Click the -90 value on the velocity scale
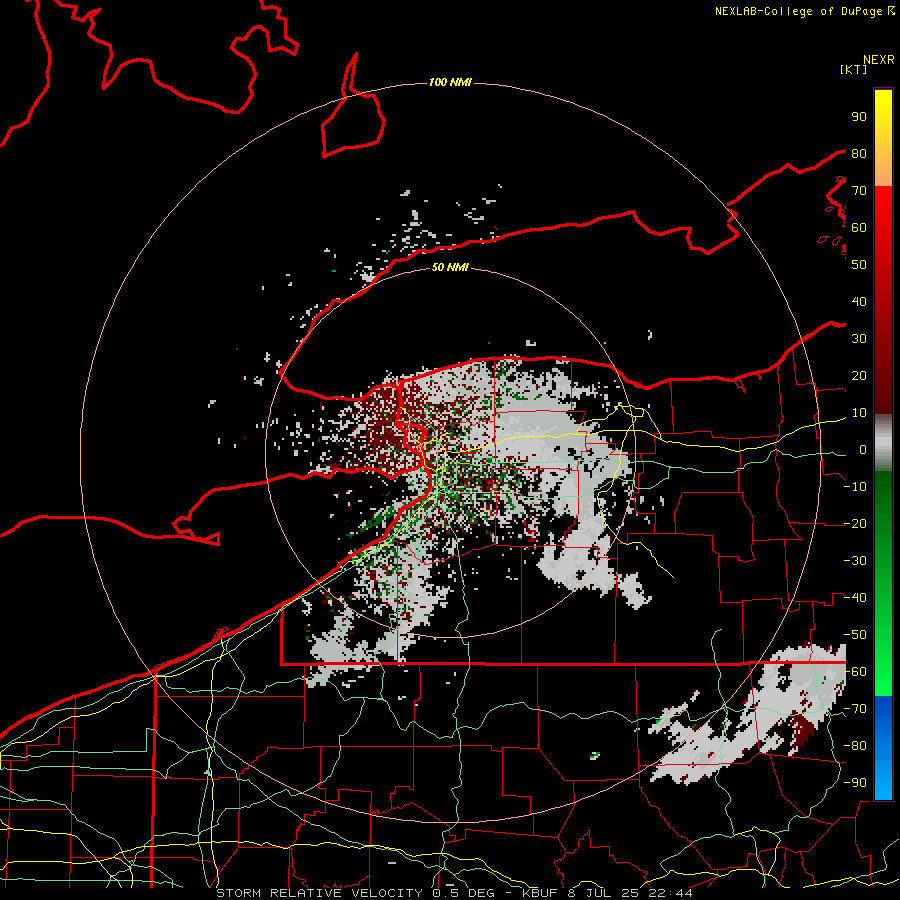This screenshot has height=900, width=900. tap(855, 783)
